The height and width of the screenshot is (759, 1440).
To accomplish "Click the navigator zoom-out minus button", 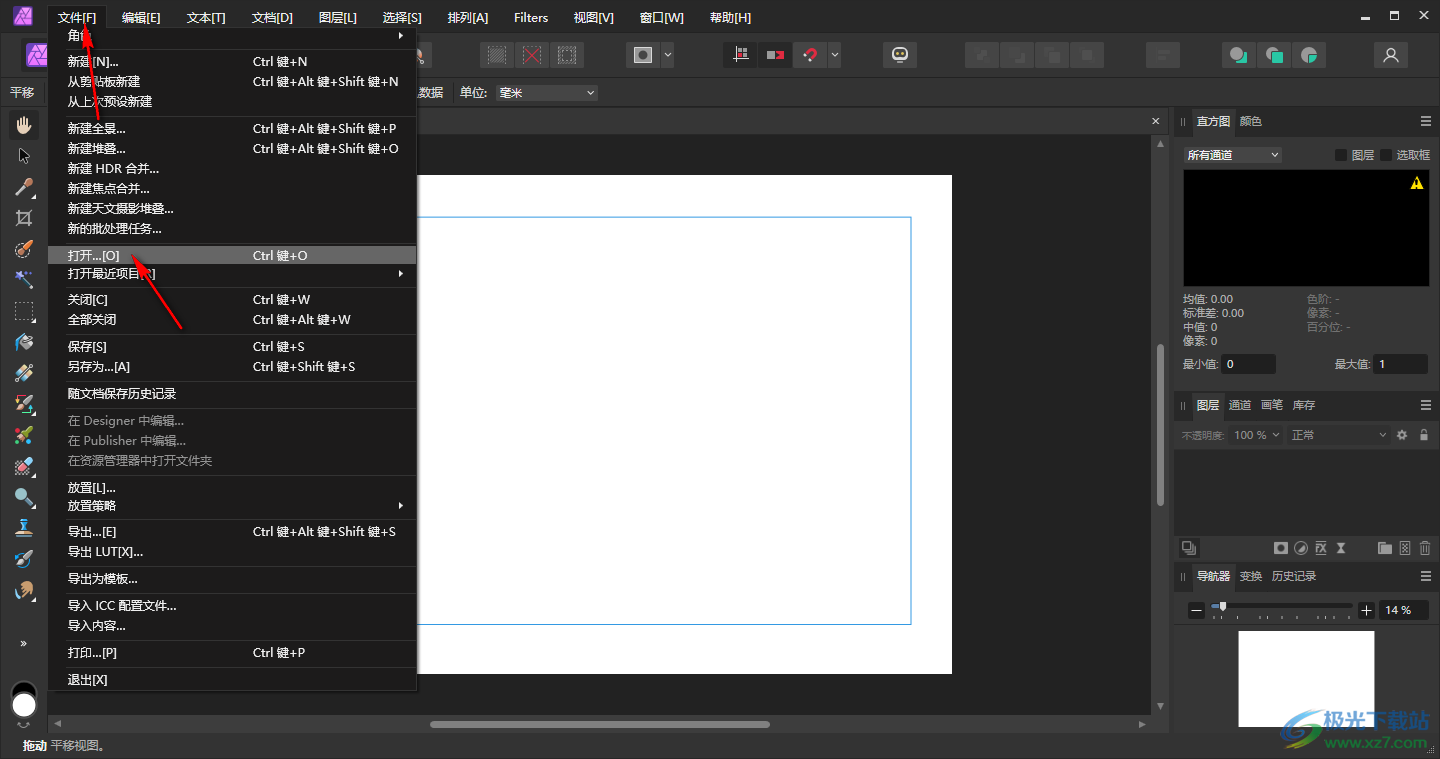I will [x=1196, y=610].
